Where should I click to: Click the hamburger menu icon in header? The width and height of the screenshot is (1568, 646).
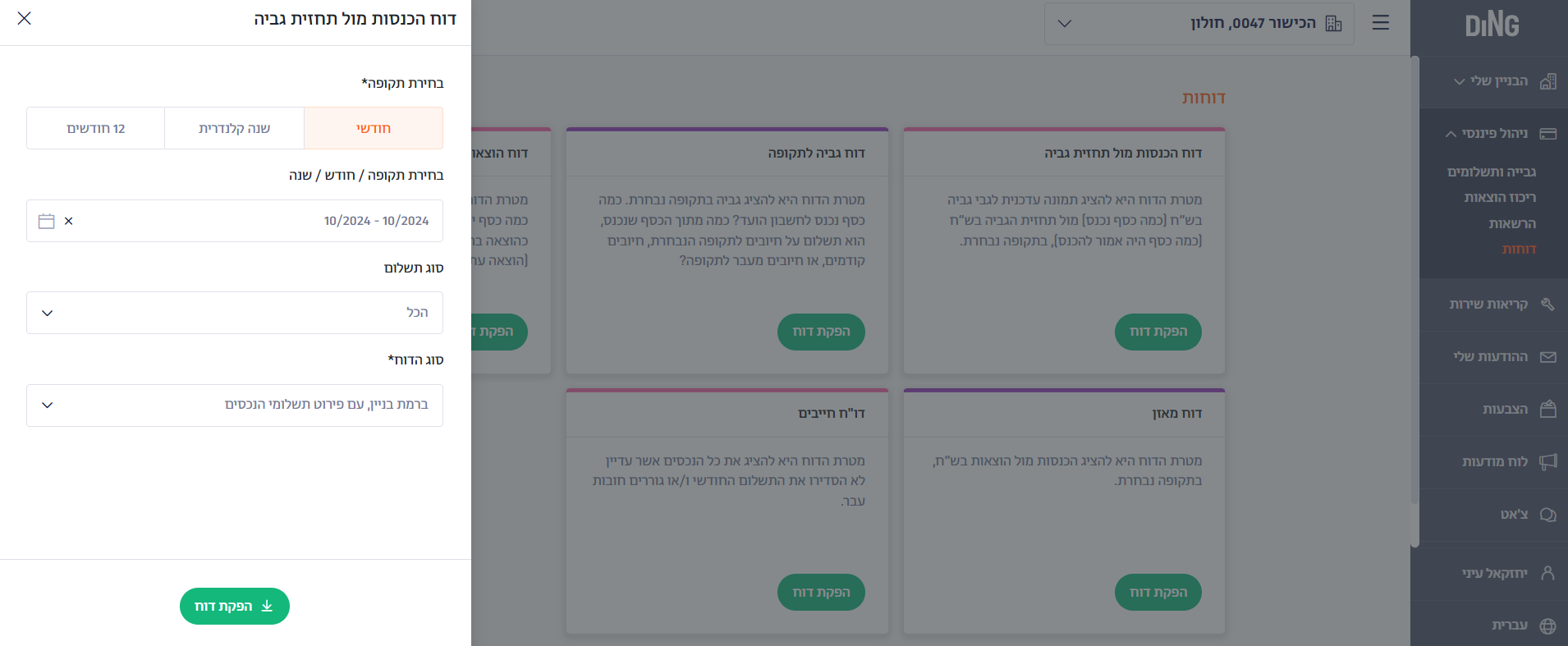click(1381, 23)
